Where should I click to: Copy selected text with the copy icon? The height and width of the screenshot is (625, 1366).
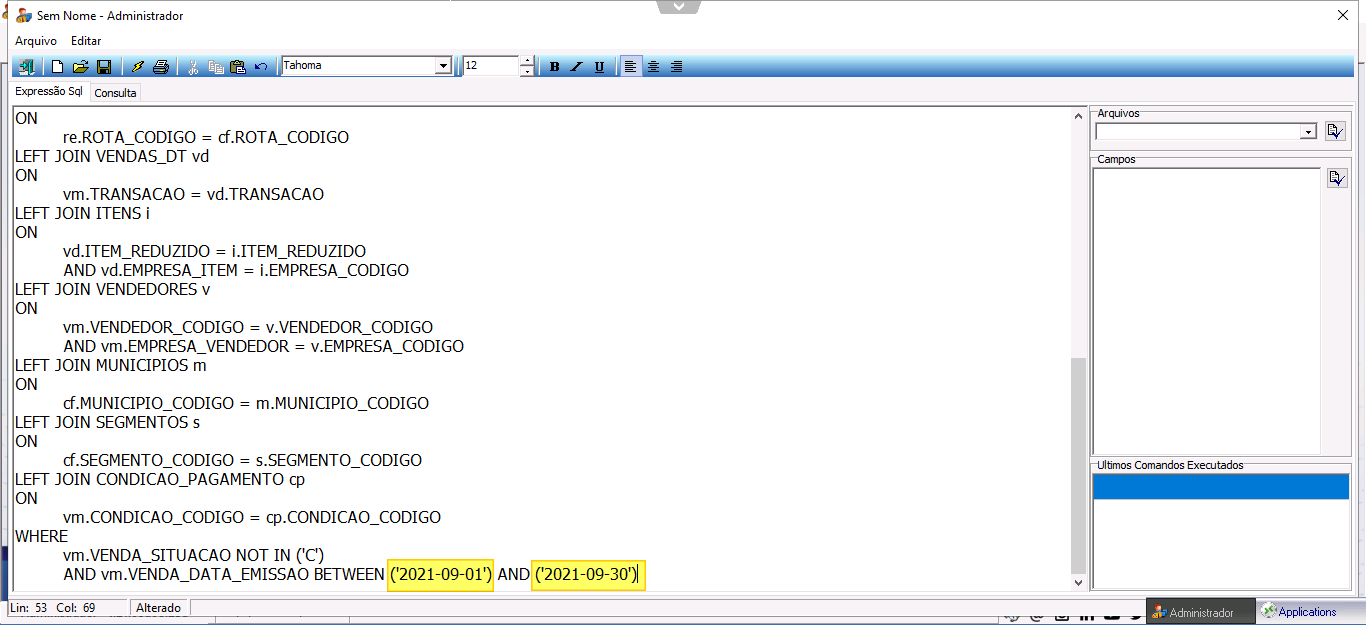(216, 67)
